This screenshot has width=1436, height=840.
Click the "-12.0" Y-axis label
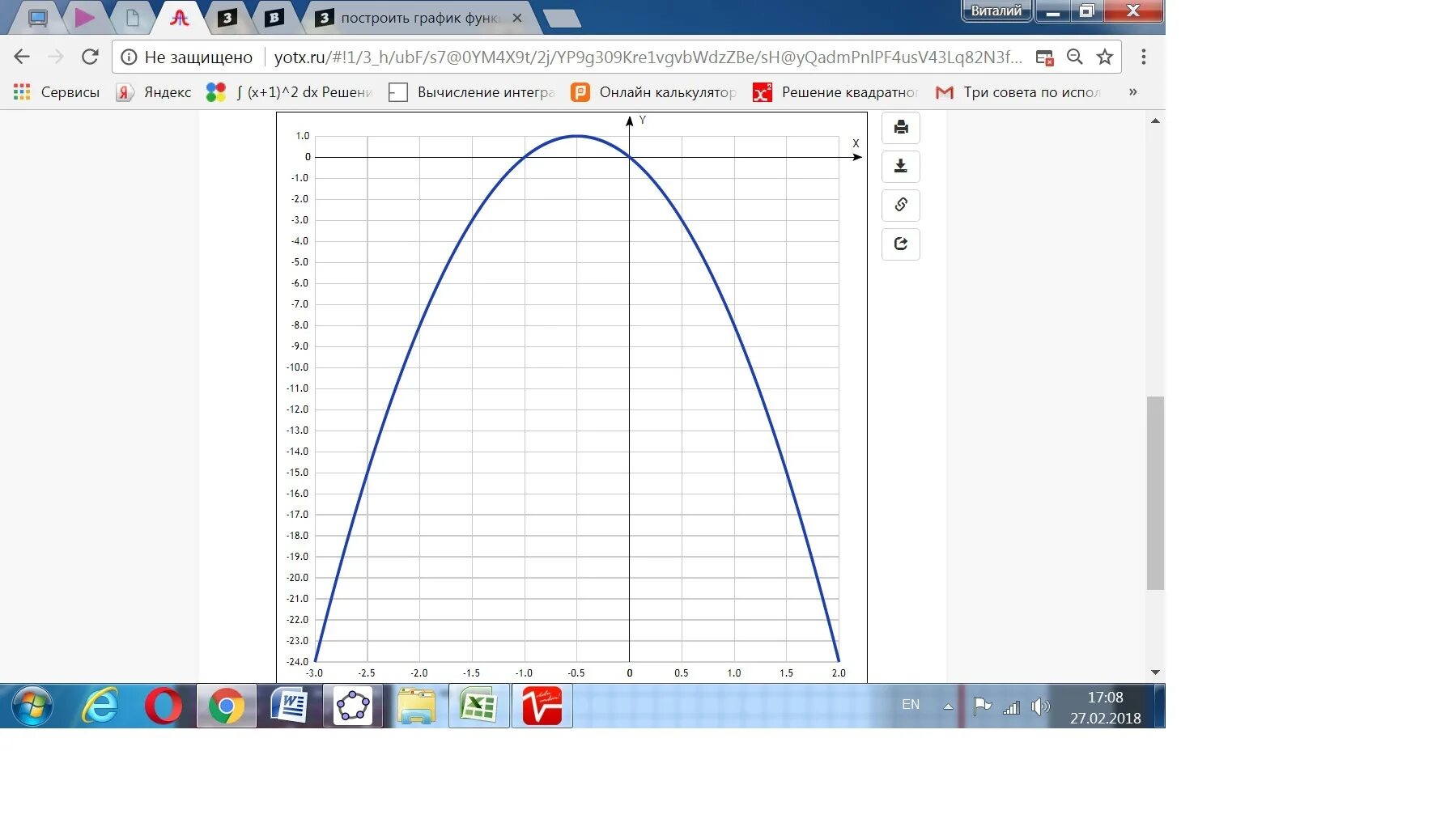point(297,409)
